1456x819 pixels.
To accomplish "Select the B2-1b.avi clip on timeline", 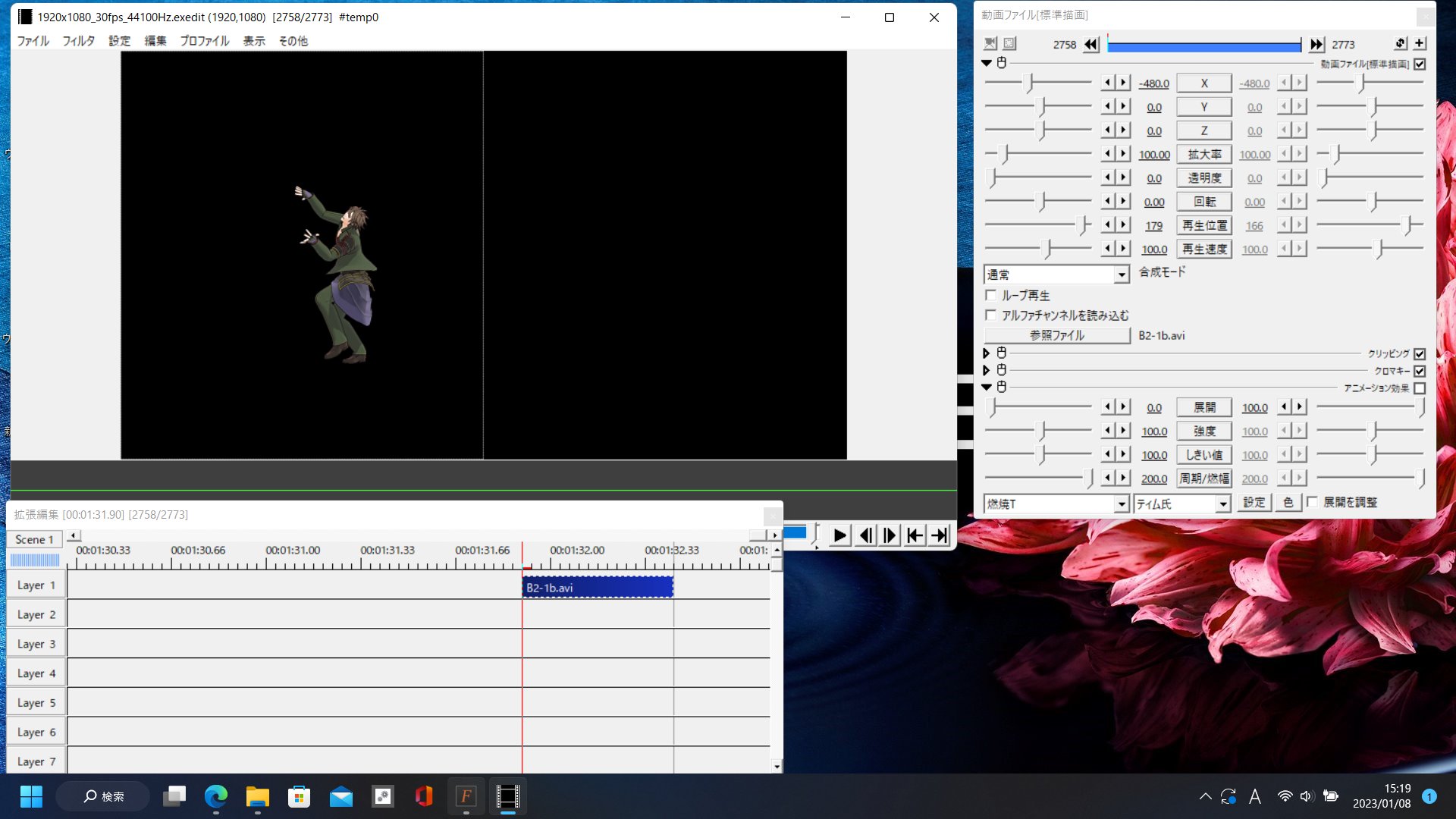I will tap(597, 588).
